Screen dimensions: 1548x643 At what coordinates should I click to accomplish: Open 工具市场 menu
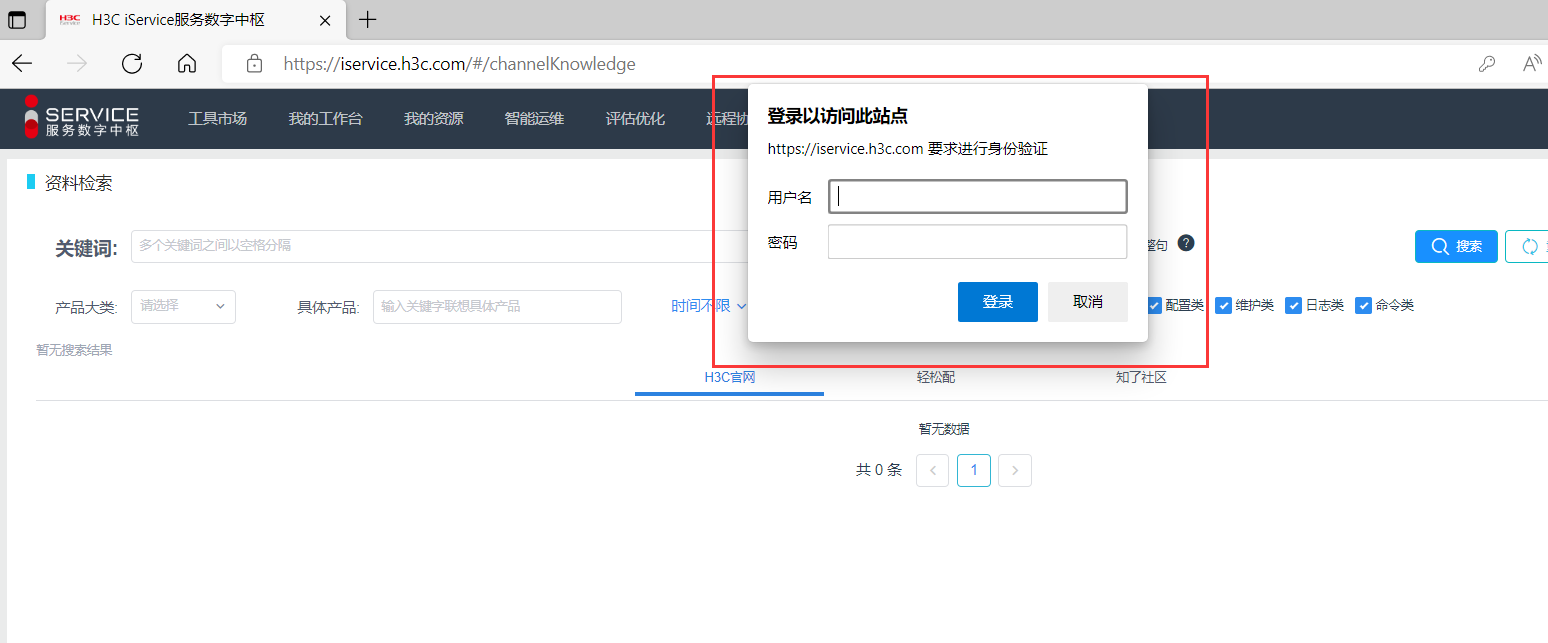point(217,118)
